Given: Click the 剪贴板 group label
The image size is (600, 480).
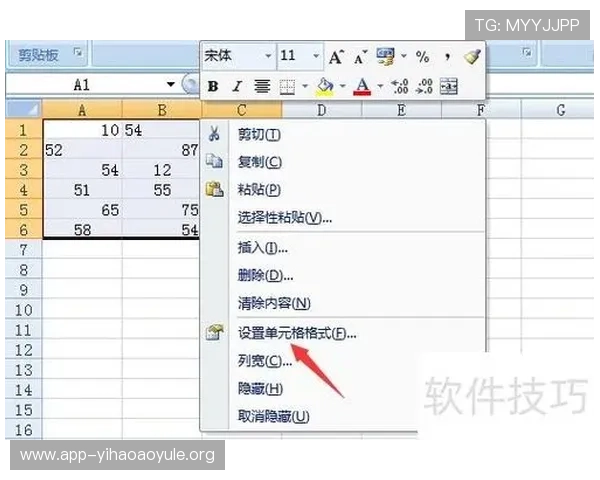Looking at the screenshot, I should (x=38, y=55).
